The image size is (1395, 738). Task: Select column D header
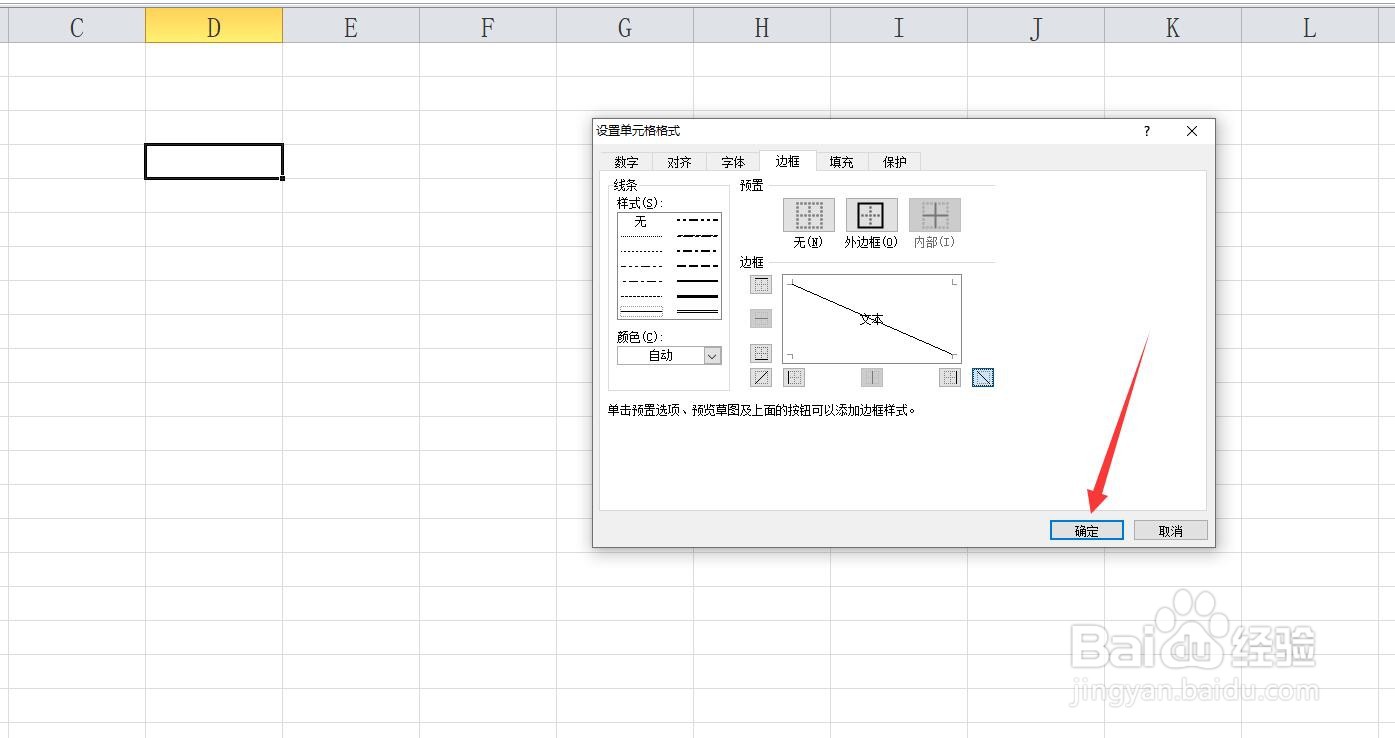(214, 27)
